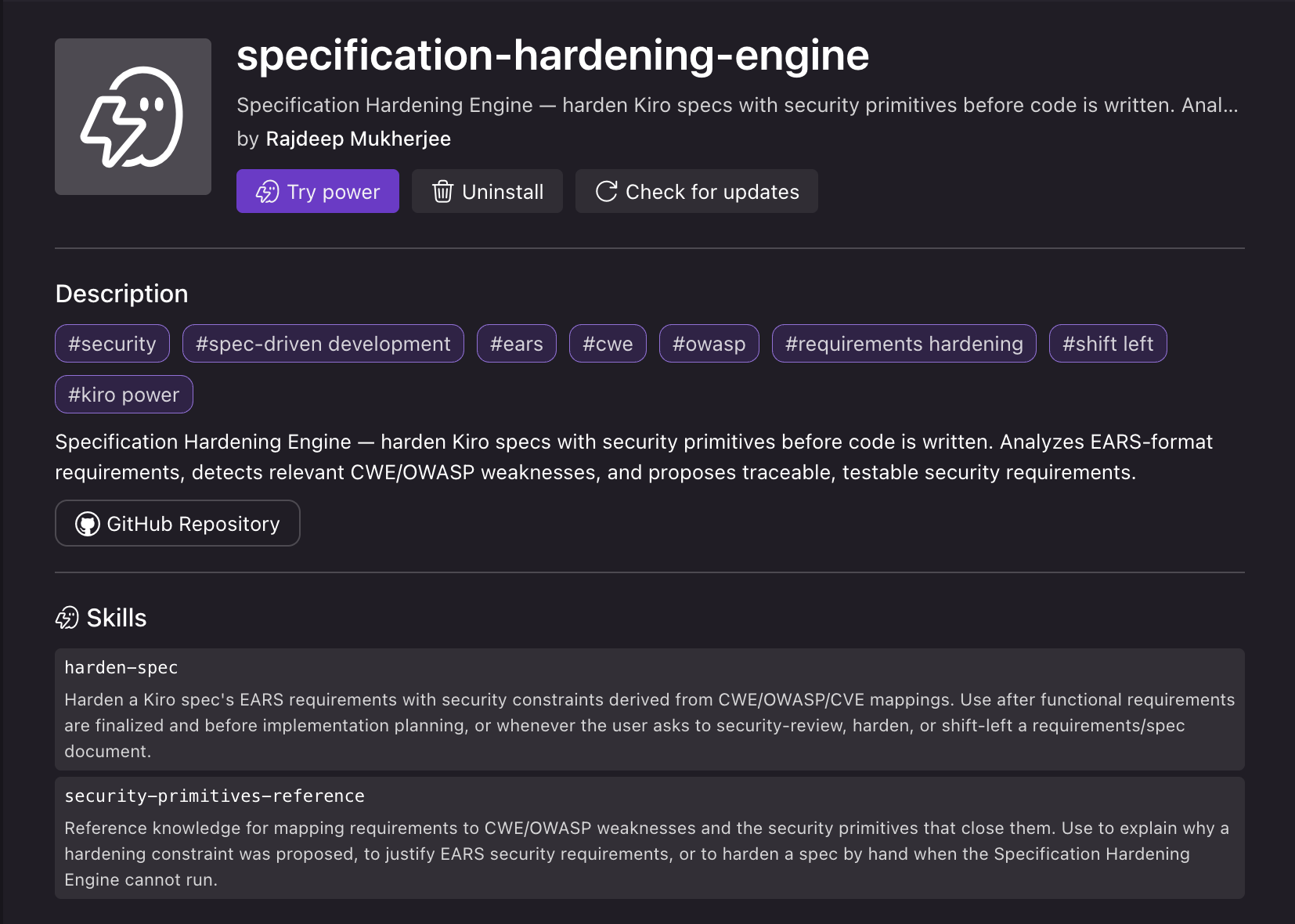This screenshot has height=924, width=1295.
Task: Select the #requirements hardening tag
Action: 904,344
